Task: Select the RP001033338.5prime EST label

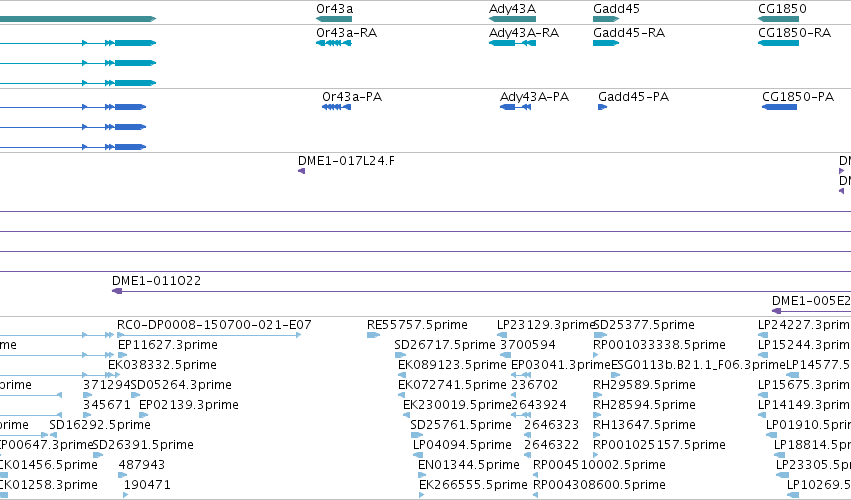Action: pyautogui.click(x=659, y=345)
